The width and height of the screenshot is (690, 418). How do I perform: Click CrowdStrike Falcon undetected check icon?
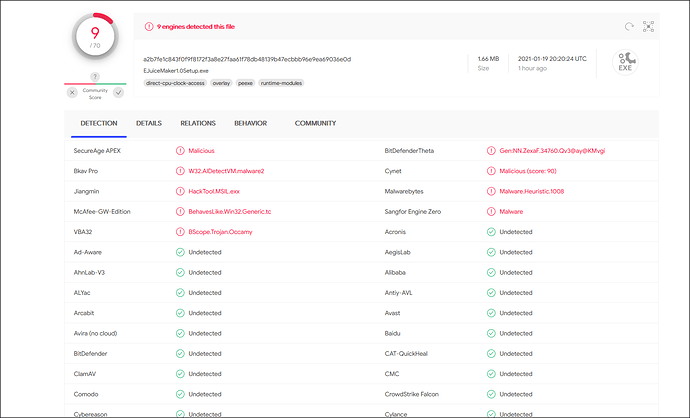pyautogui.click(x=491, y=394)
